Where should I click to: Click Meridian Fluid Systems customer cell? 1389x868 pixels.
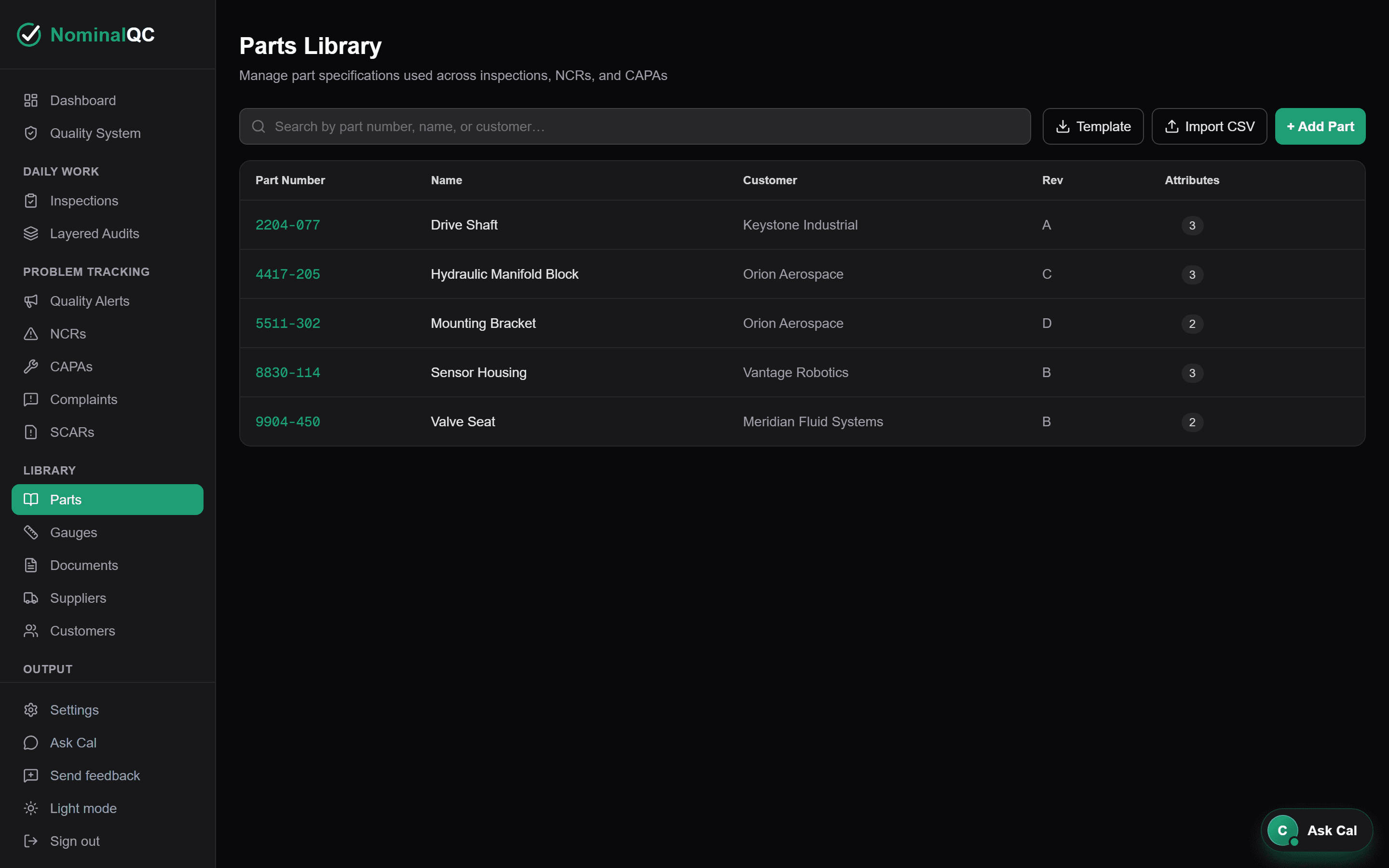(813, 422)
